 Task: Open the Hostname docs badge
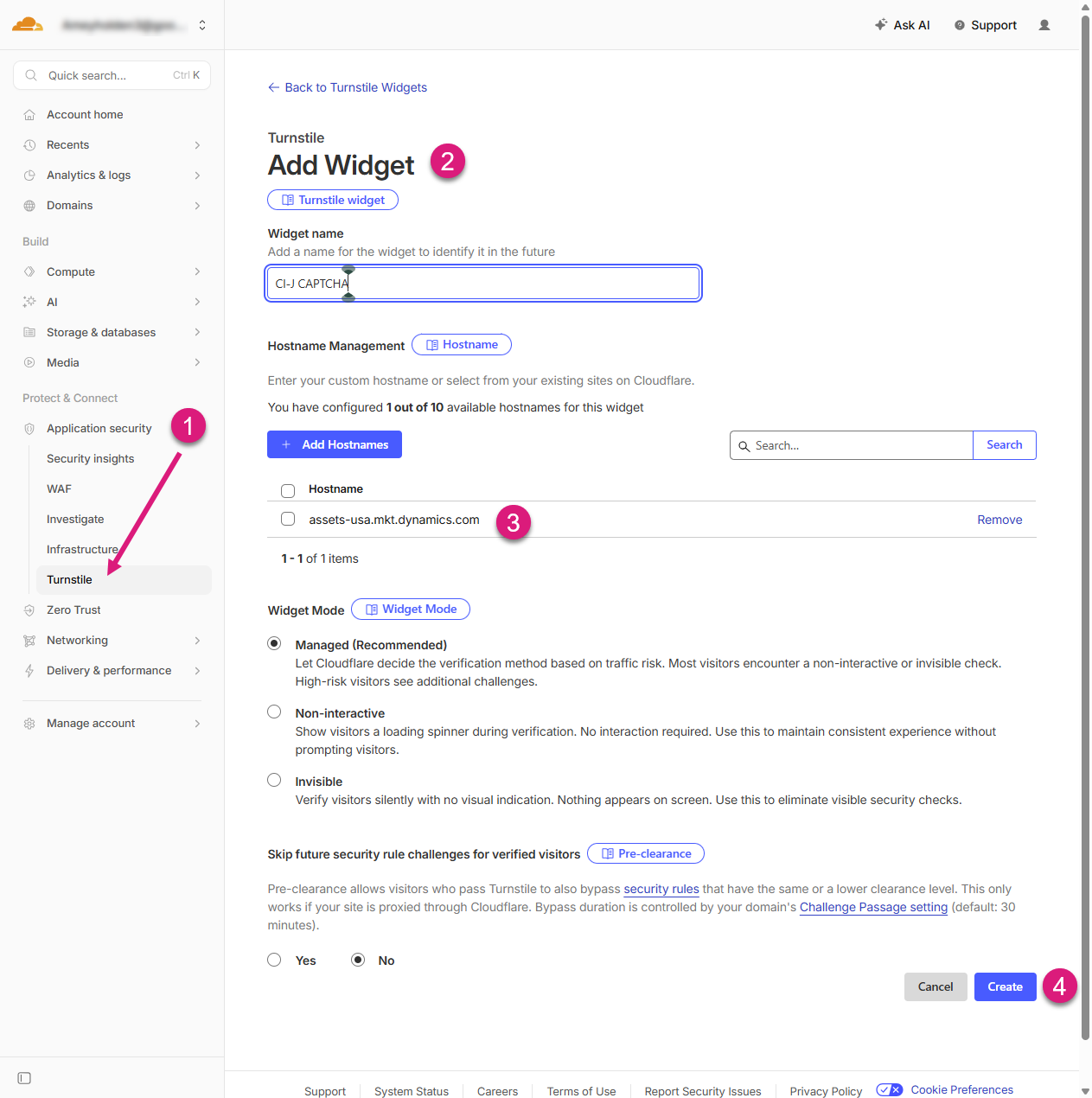tap(462, 345)
